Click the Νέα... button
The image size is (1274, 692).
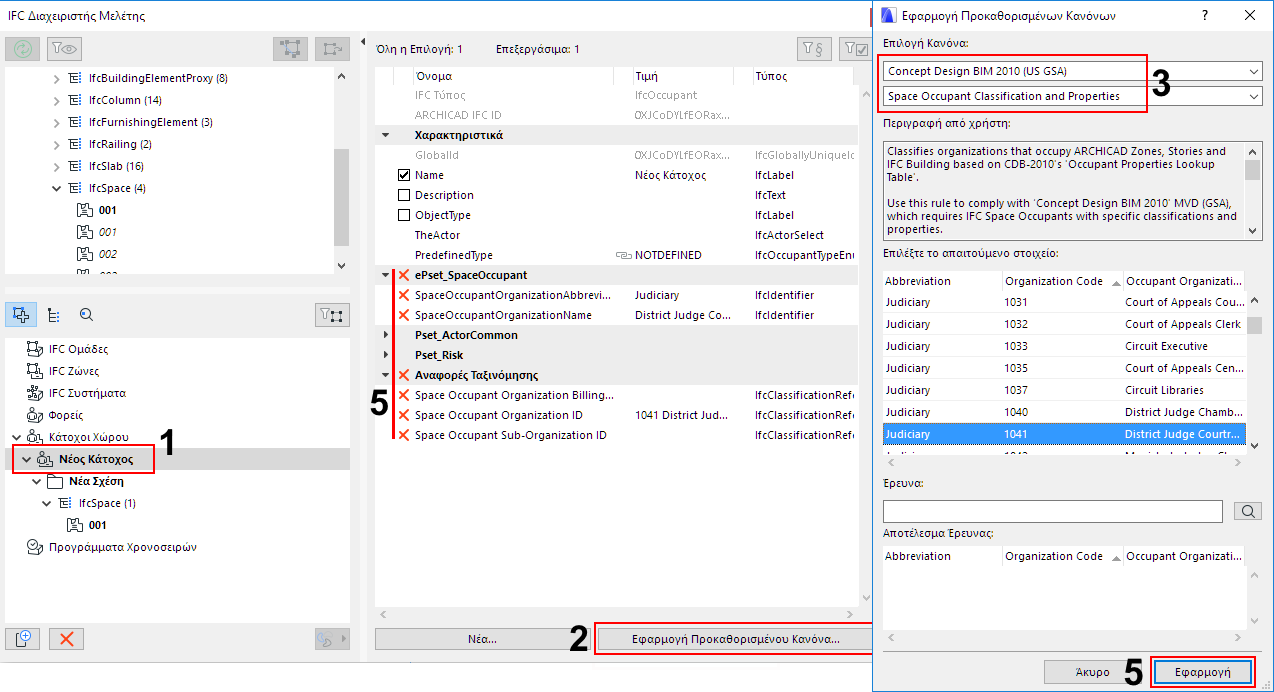(482, 638)
